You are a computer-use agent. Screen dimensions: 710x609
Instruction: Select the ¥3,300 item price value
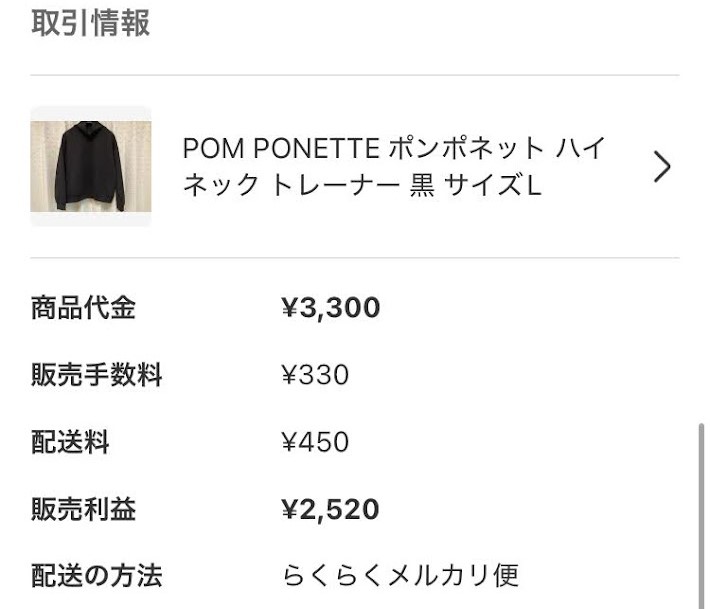click(x=331, y=308)
